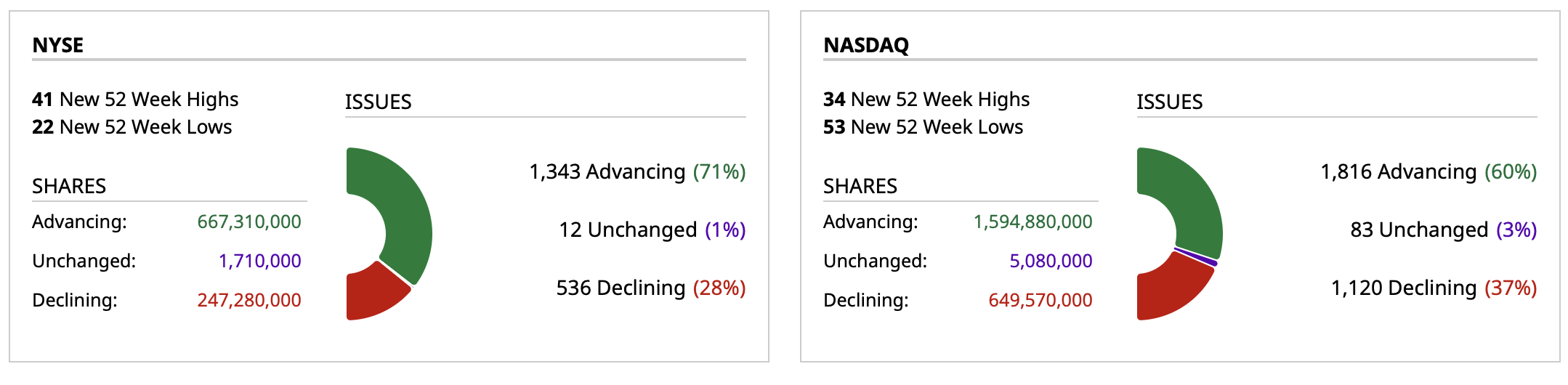This screenshot has width=1568, height=385.
Task: Click NASDAQ declining shares value 649,570,000
Action: point(1040,300)
